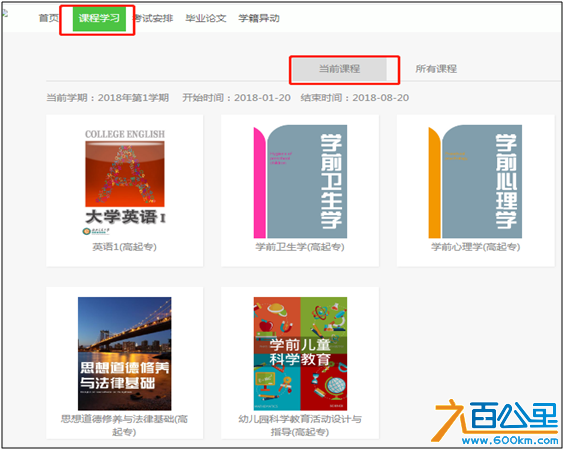Go to 毕业论文 section
This screenshot has width=565, height=450.
[206, 18]
